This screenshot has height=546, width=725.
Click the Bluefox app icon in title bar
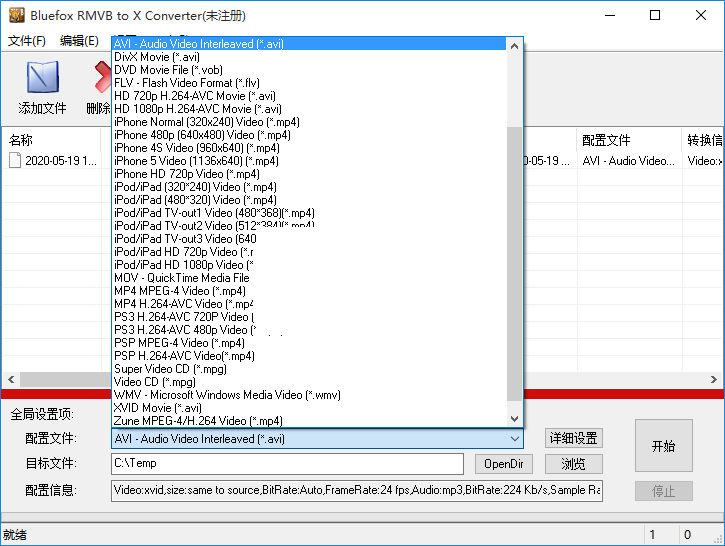click(x=17, y=15)
